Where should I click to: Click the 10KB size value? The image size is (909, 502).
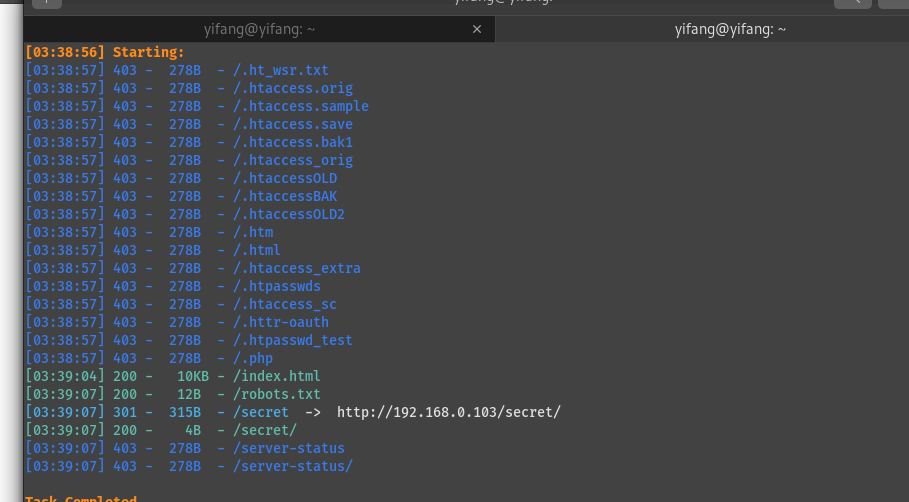click(192, 376)
